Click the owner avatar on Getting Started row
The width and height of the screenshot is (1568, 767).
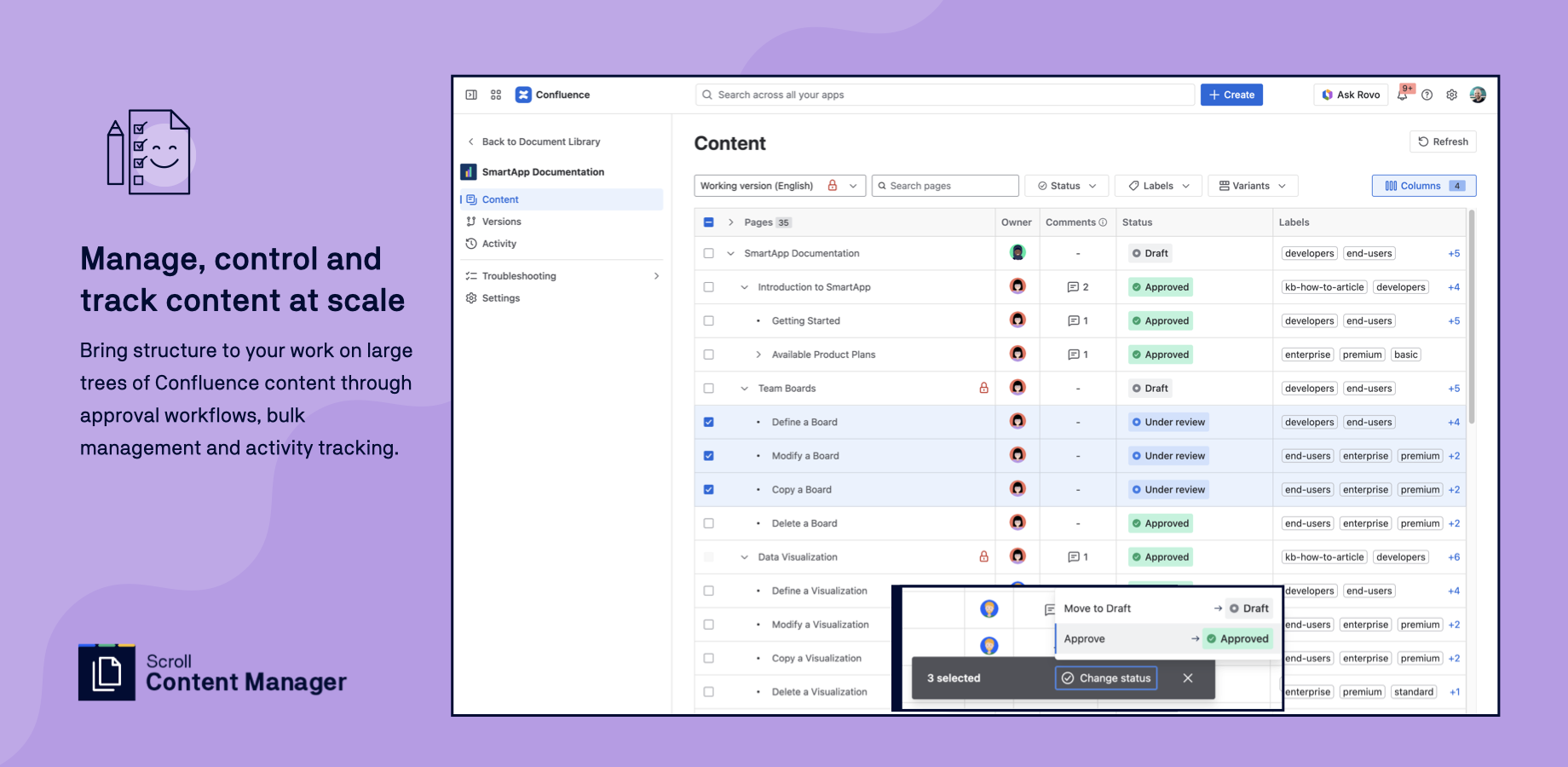coord(1017,320)
